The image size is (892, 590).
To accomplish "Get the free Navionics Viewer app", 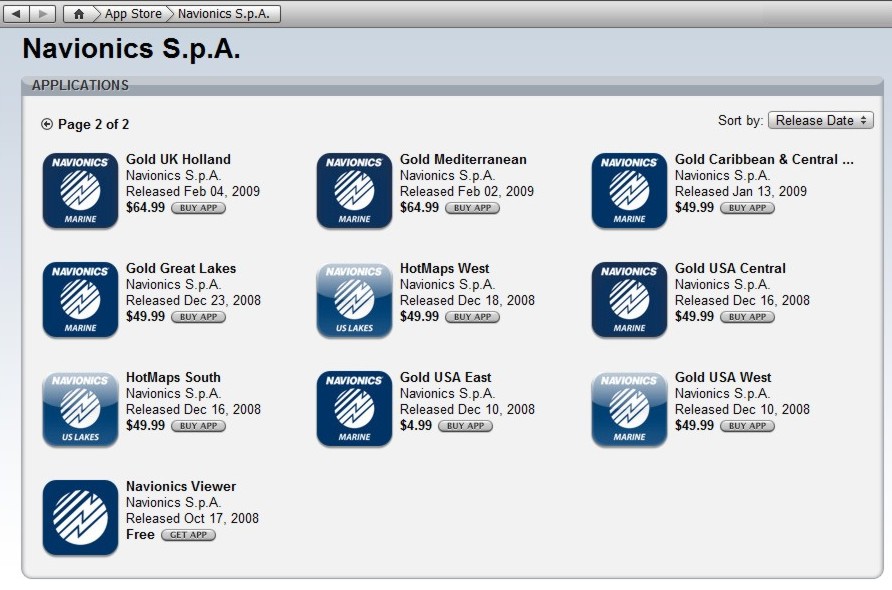I will tap(188, 535).
